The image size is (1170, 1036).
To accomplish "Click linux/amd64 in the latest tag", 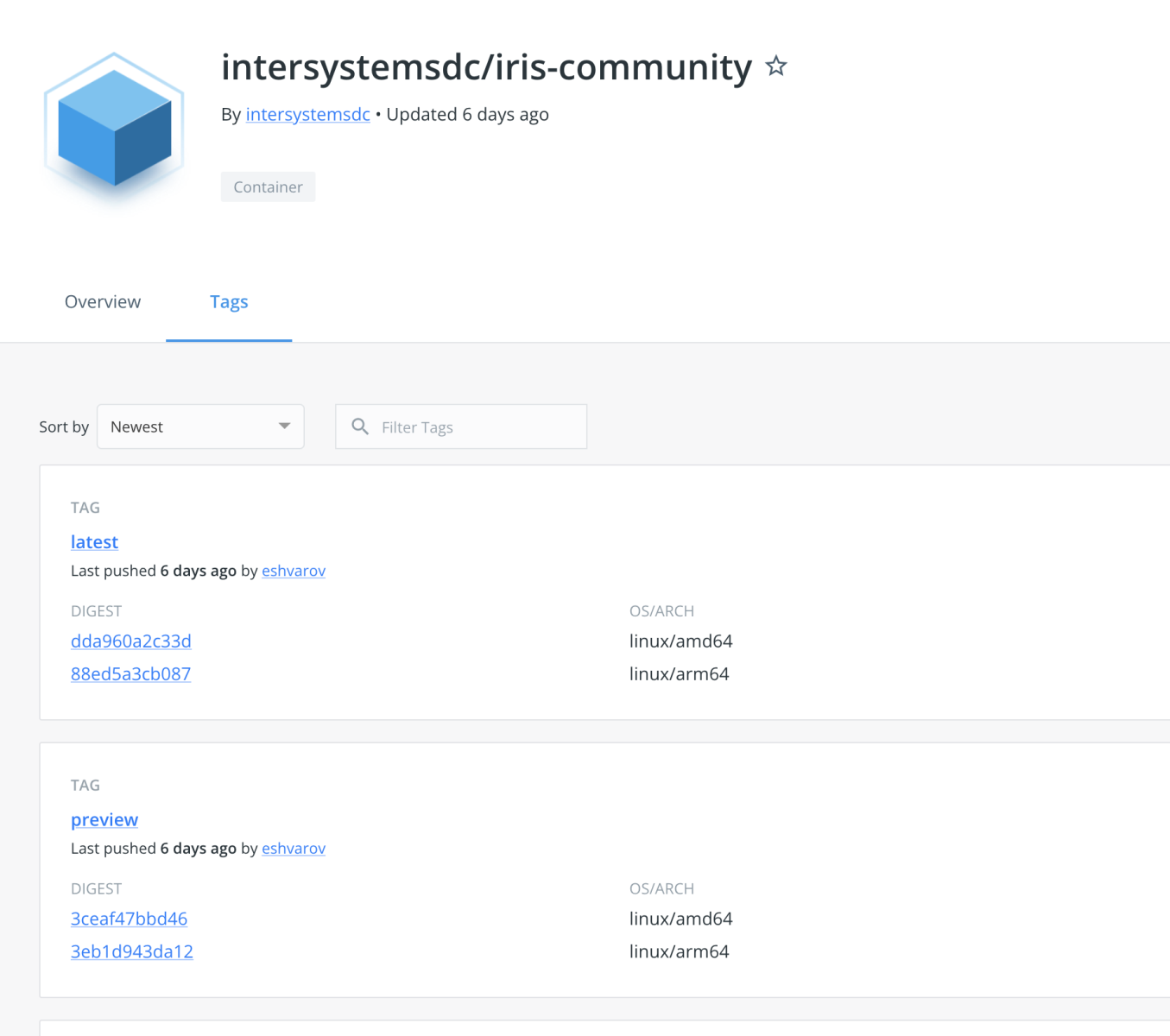I will (680, 641).
